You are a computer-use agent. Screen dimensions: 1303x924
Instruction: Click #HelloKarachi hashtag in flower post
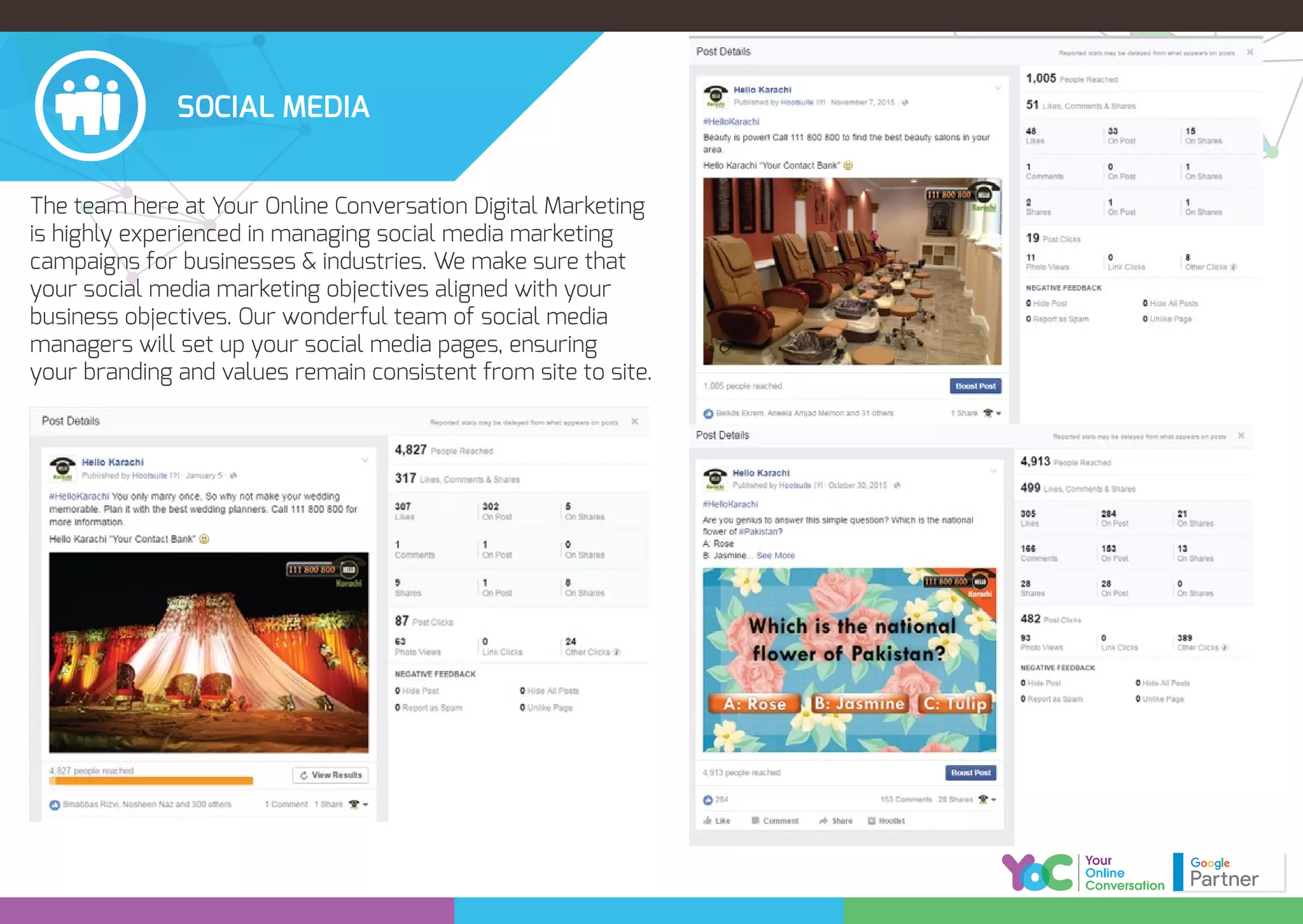click(730, 504)
